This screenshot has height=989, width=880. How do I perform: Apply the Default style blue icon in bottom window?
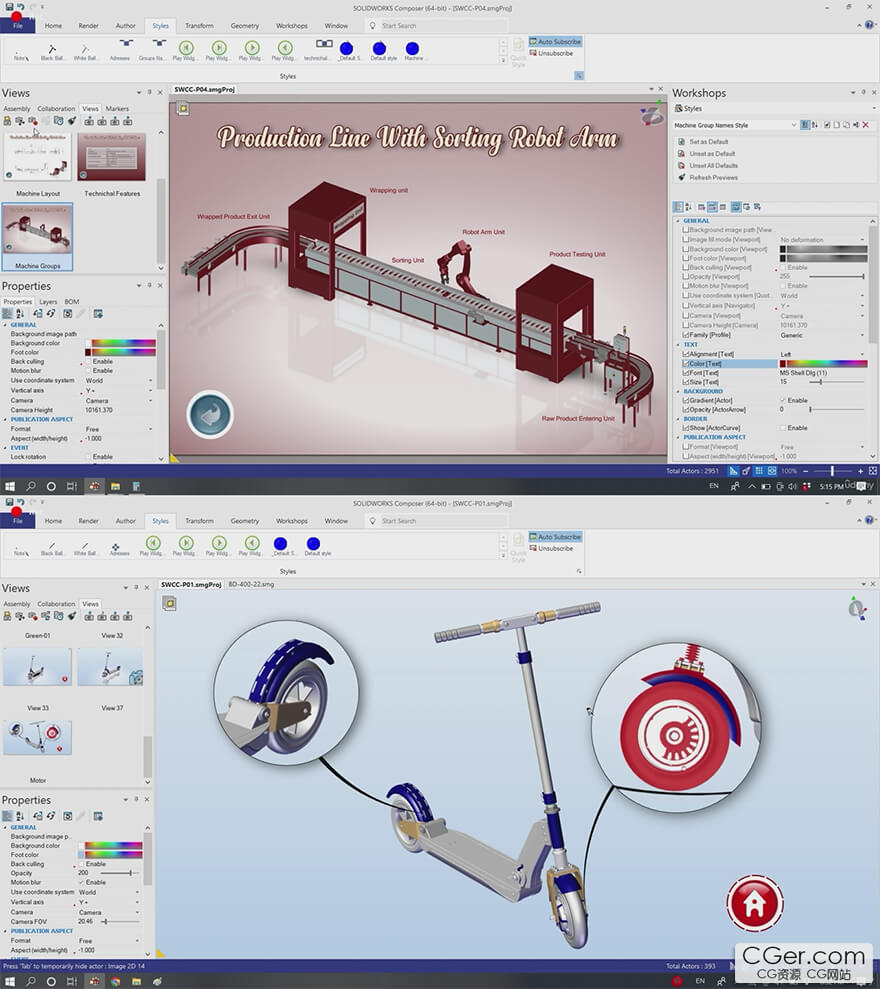[x=313, y=543]
